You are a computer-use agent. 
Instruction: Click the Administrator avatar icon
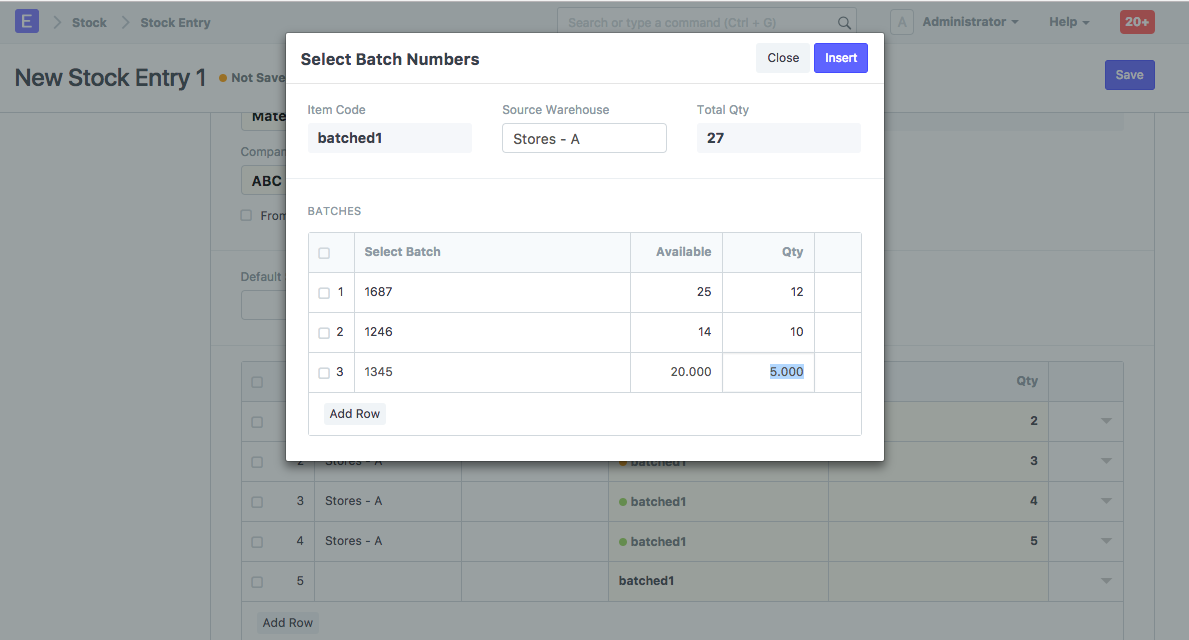pyautogui.click(x=902, y=22)
